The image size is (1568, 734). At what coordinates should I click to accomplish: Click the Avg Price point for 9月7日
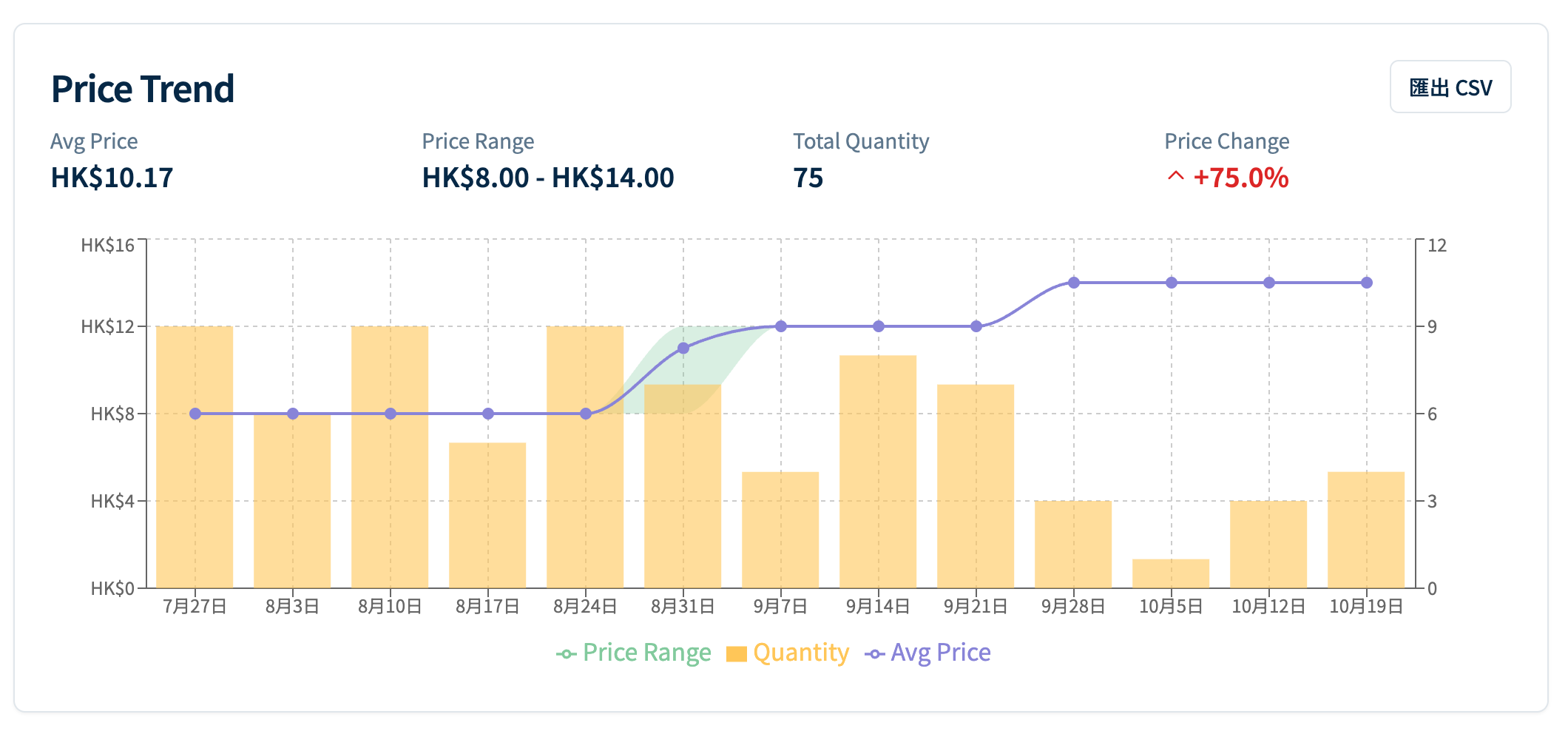[x=781, y=326]
